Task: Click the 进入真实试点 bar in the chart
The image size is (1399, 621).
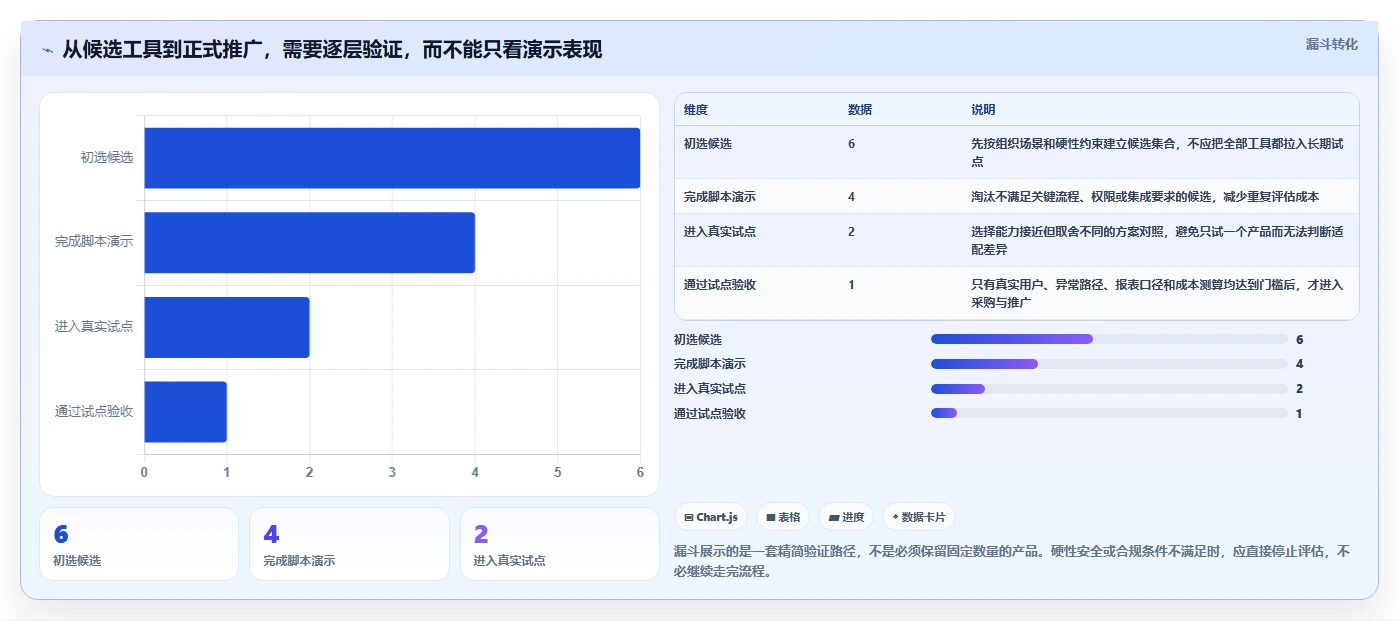Action: point(227,327)
